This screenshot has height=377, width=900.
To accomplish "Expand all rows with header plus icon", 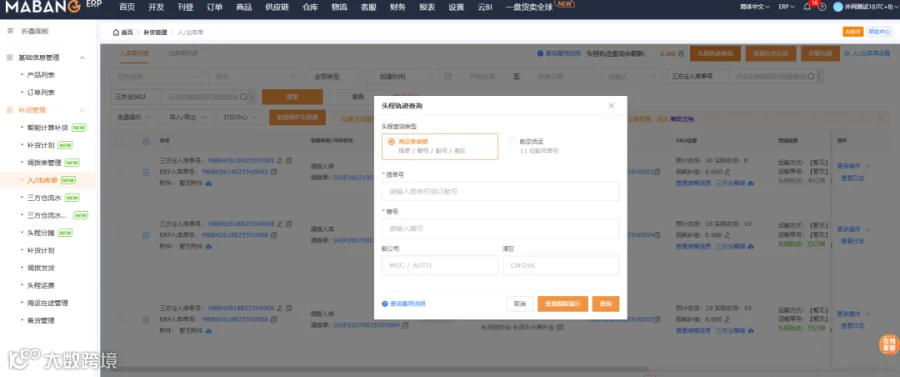I will click(x=146, y=141).
